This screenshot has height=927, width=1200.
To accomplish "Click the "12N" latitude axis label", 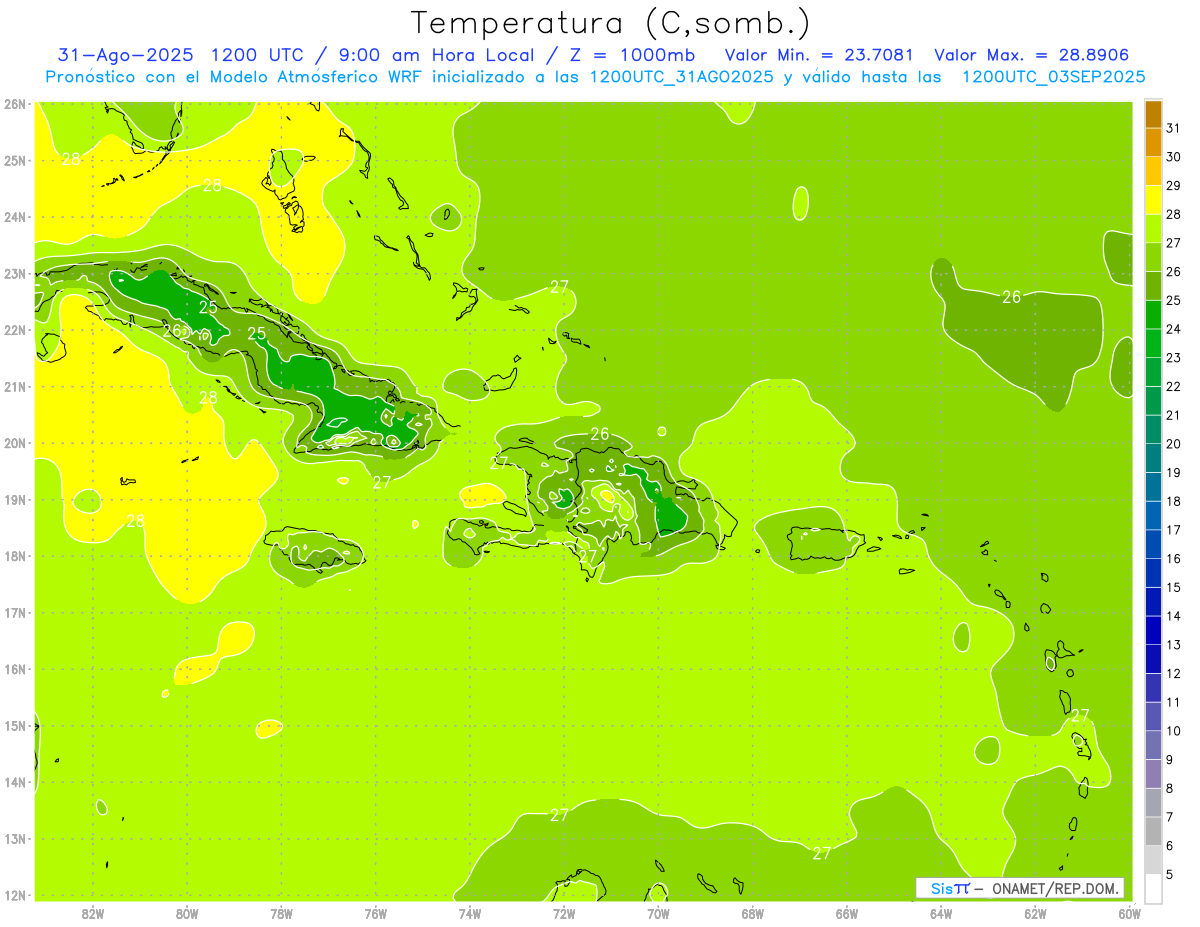I will (15, 895).
